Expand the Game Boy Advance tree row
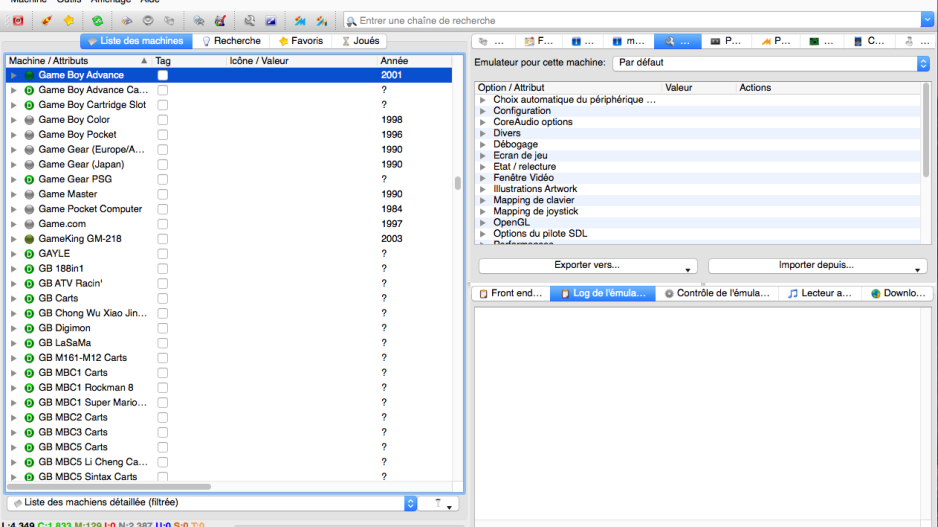The image size is (938, 527). point(13,75)
